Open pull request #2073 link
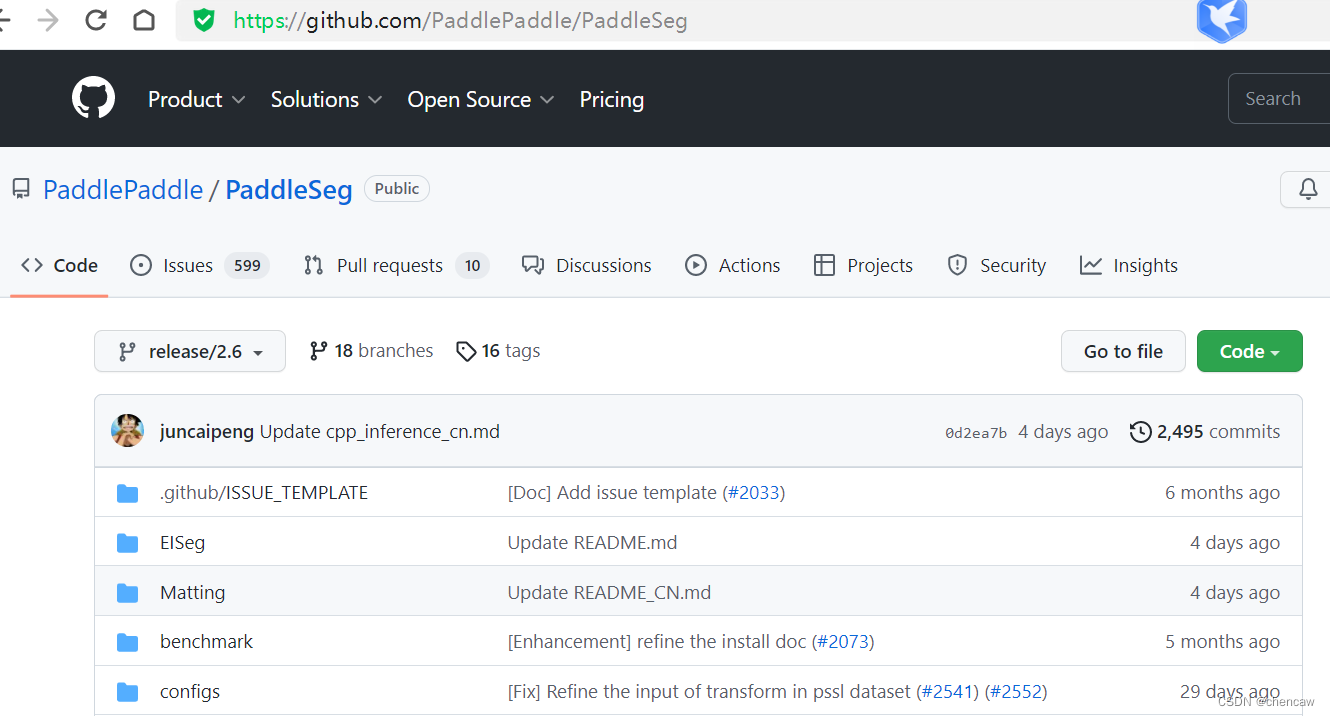The height and width of the screenshot is (716, 1330). [843, 642]
